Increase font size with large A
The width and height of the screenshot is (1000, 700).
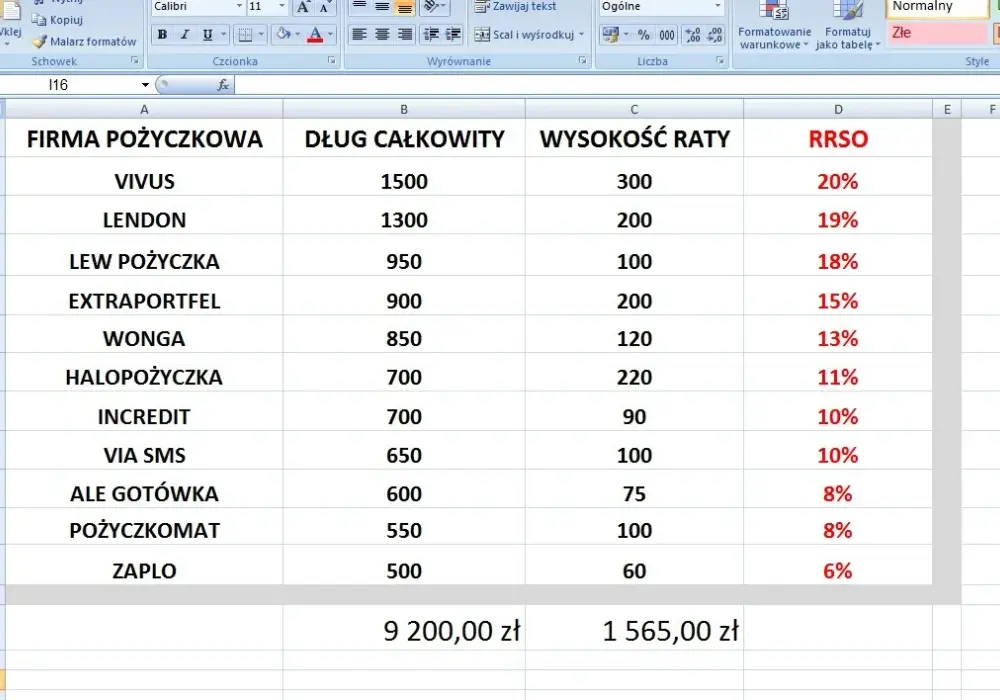[303, 7]
